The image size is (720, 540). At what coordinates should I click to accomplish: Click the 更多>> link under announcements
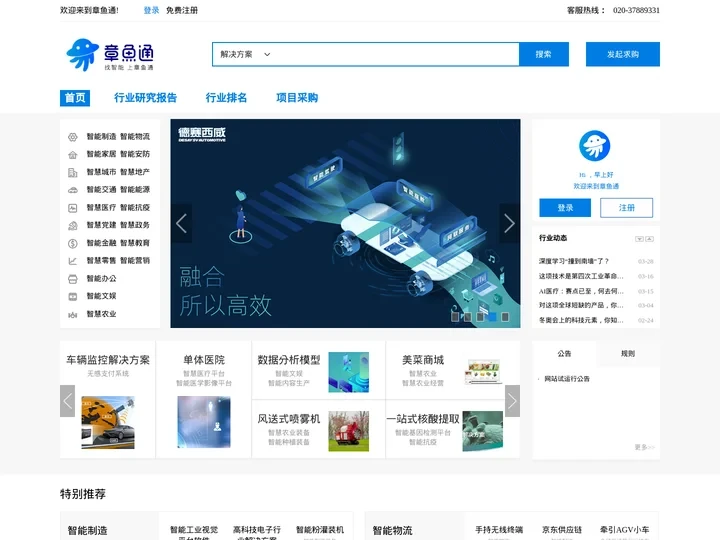(644, 447)
